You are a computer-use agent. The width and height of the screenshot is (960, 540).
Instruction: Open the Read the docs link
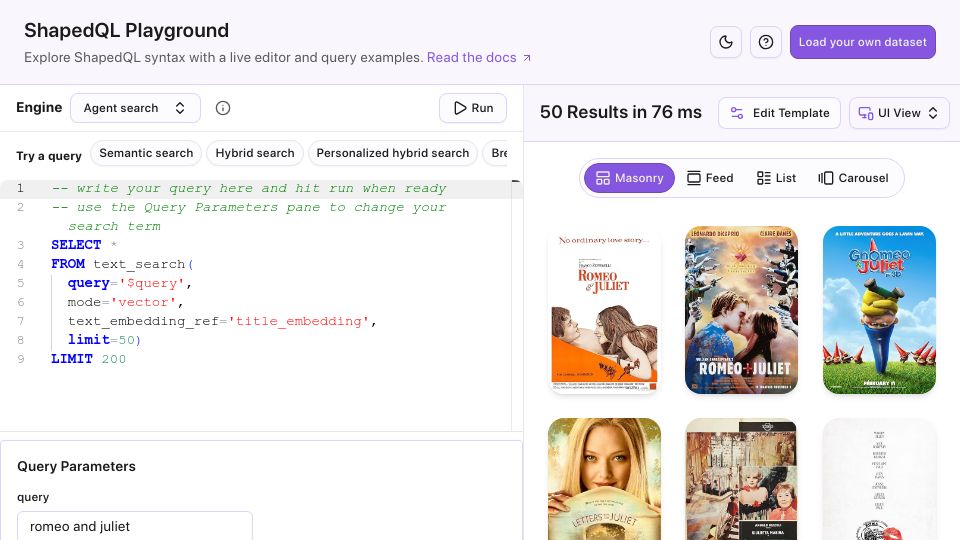click(479, 58)
